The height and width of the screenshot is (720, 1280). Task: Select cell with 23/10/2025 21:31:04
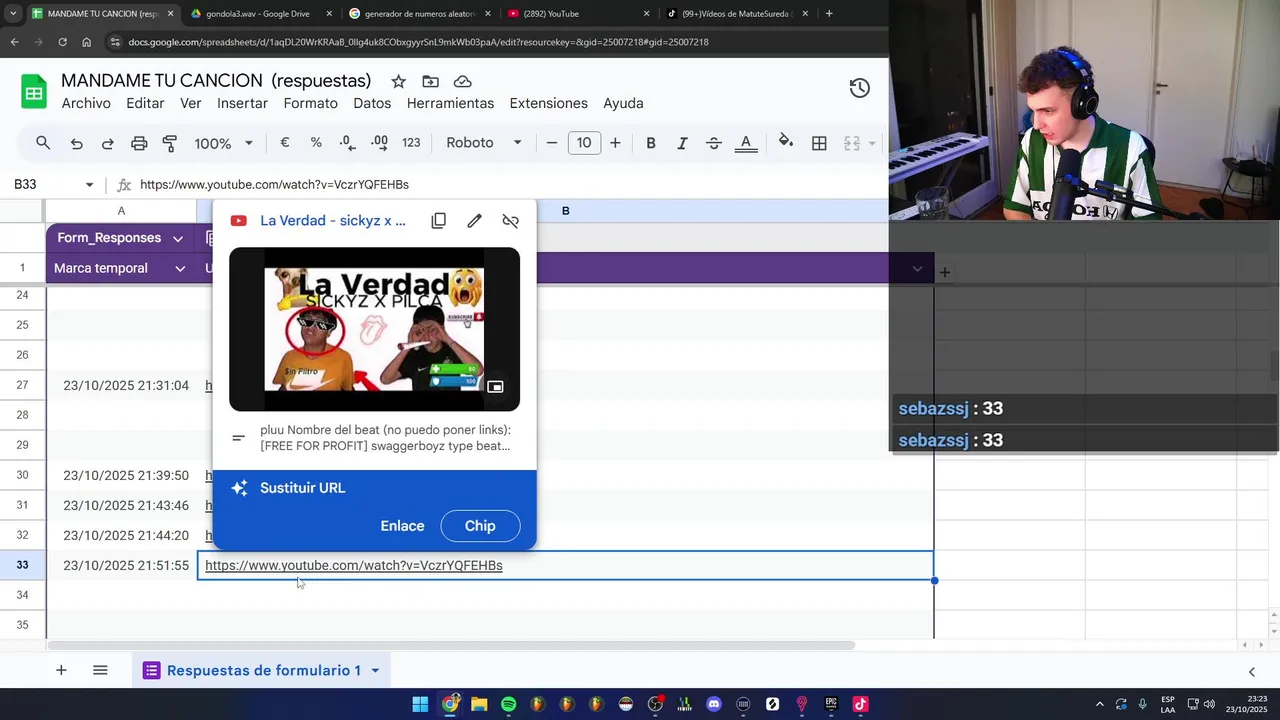click(x=122, y=385)
